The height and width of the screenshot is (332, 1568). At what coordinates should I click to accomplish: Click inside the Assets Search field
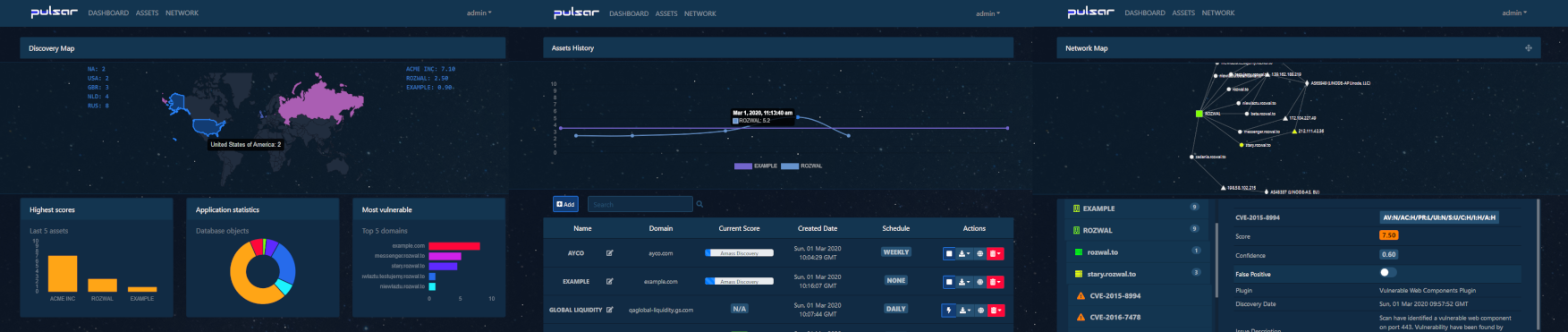[x=640, y=204]
